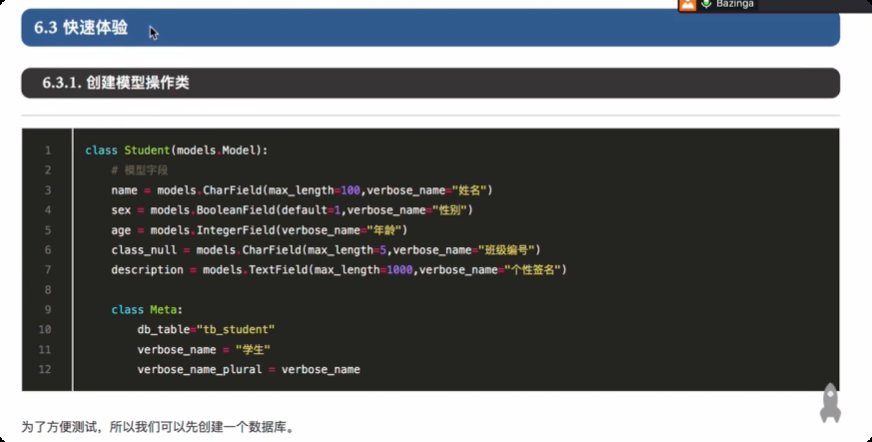This screenshot has width=872, height=442.
Task: Click the name CharField code line
Action: click(302, 190)
